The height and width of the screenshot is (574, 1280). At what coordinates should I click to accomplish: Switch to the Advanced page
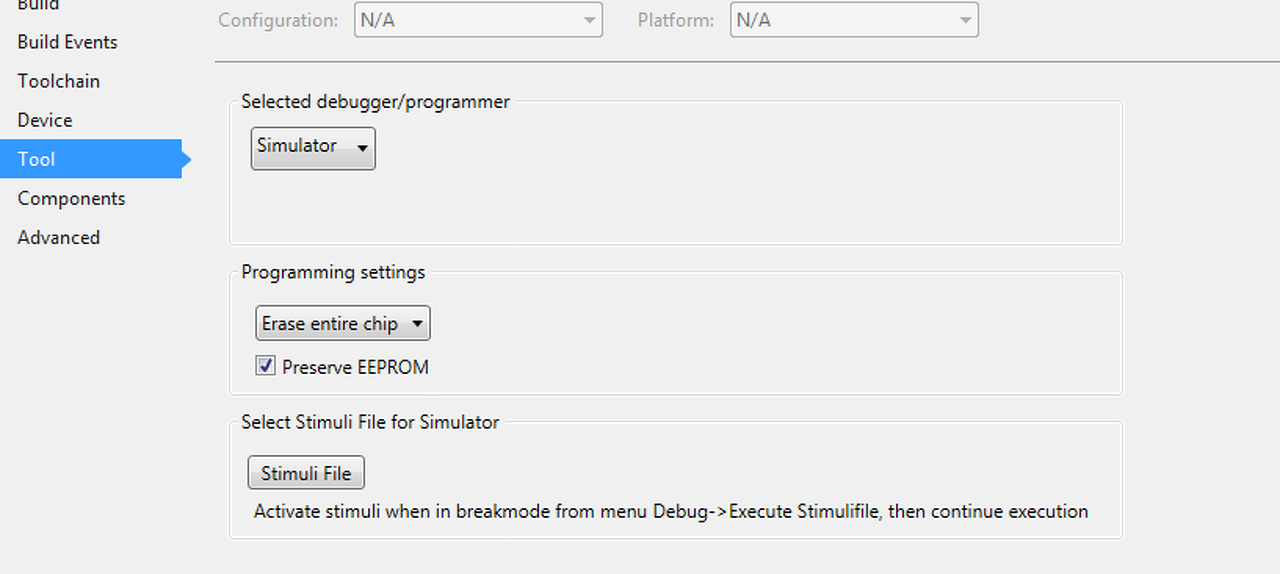pos(58,237)
